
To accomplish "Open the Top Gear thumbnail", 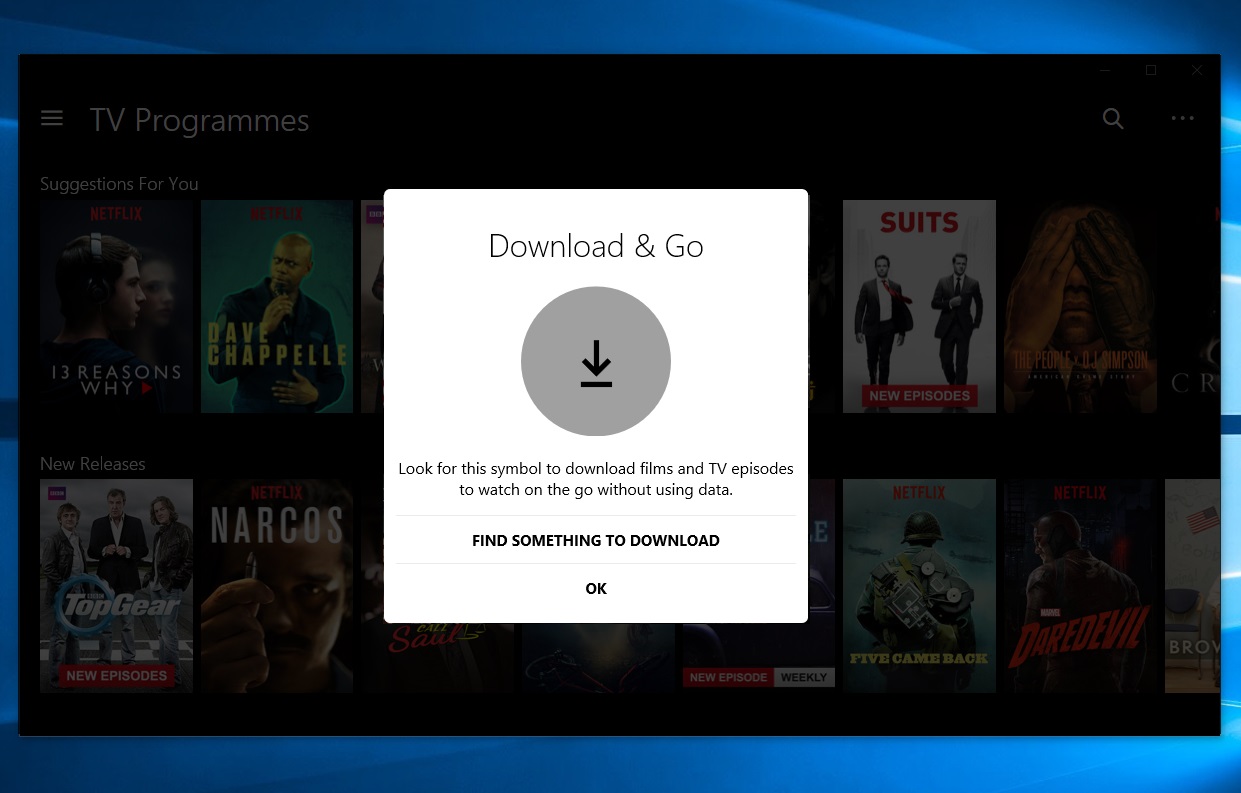I will [x=116, y=586].
